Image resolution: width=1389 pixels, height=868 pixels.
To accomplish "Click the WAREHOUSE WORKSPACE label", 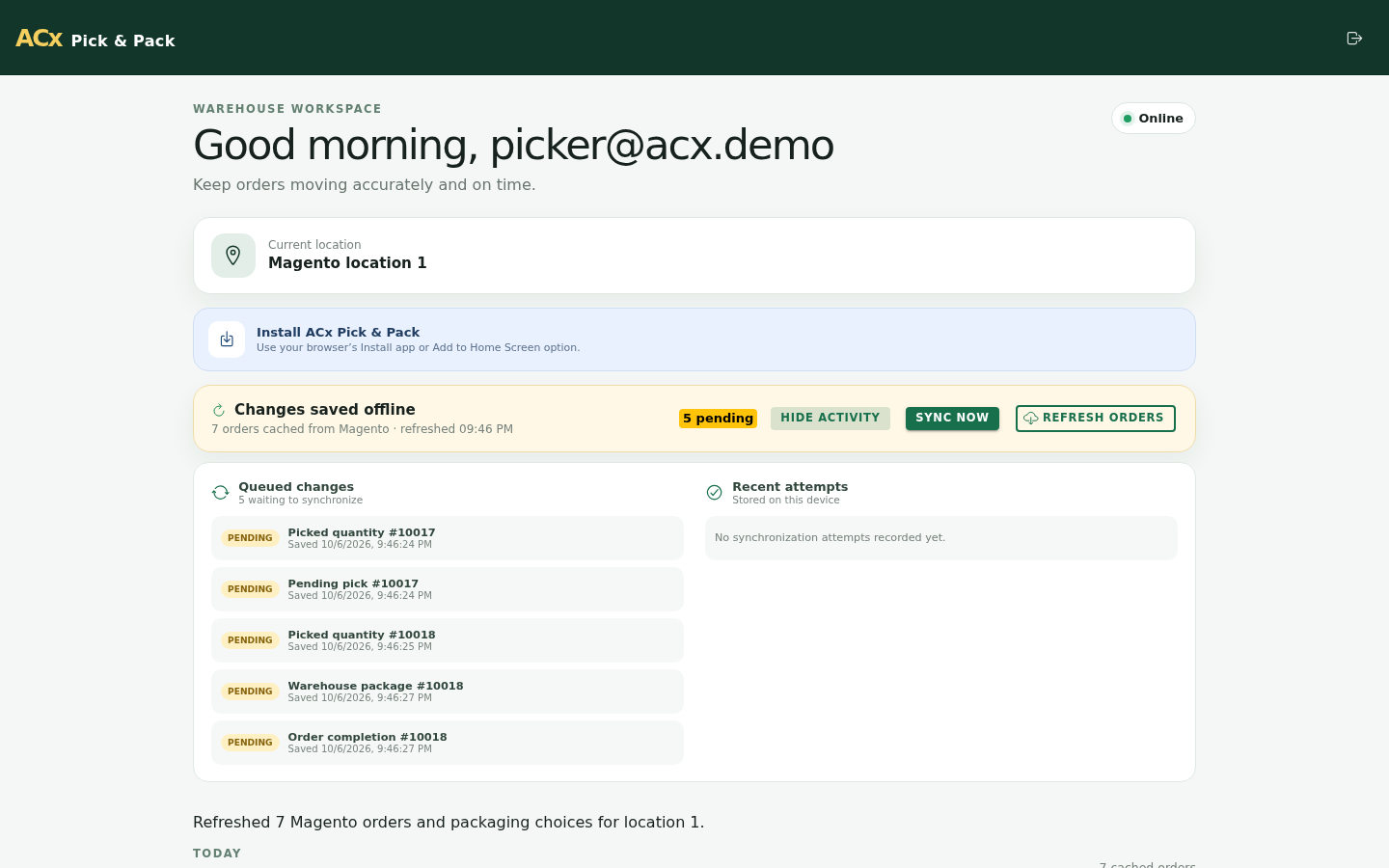I will 287,109.
